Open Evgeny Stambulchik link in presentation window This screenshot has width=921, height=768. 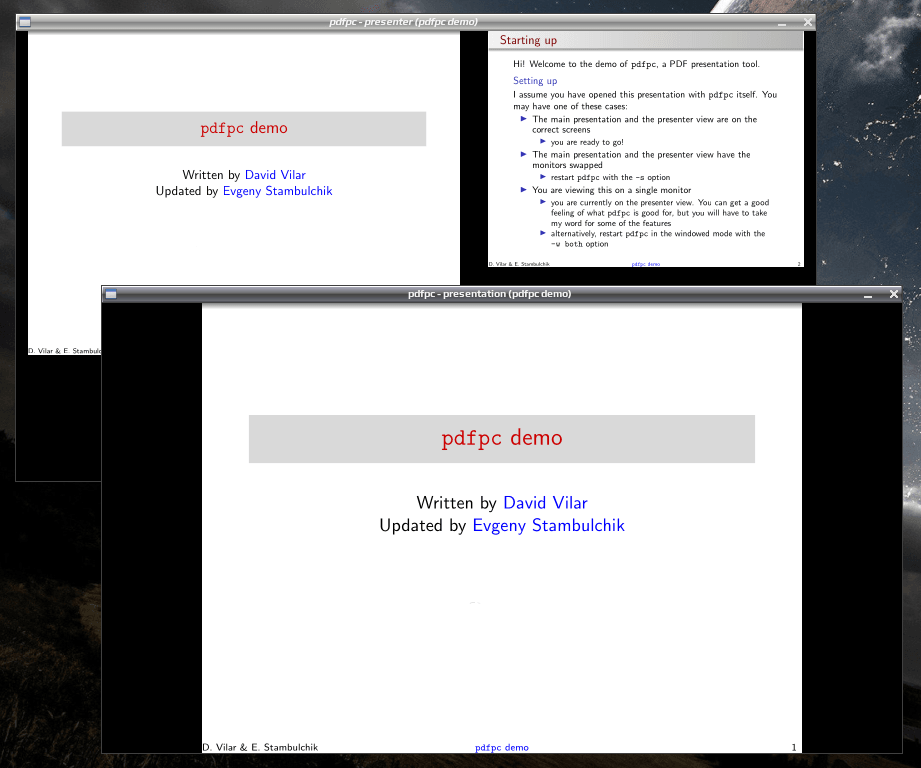pos(549,526)
